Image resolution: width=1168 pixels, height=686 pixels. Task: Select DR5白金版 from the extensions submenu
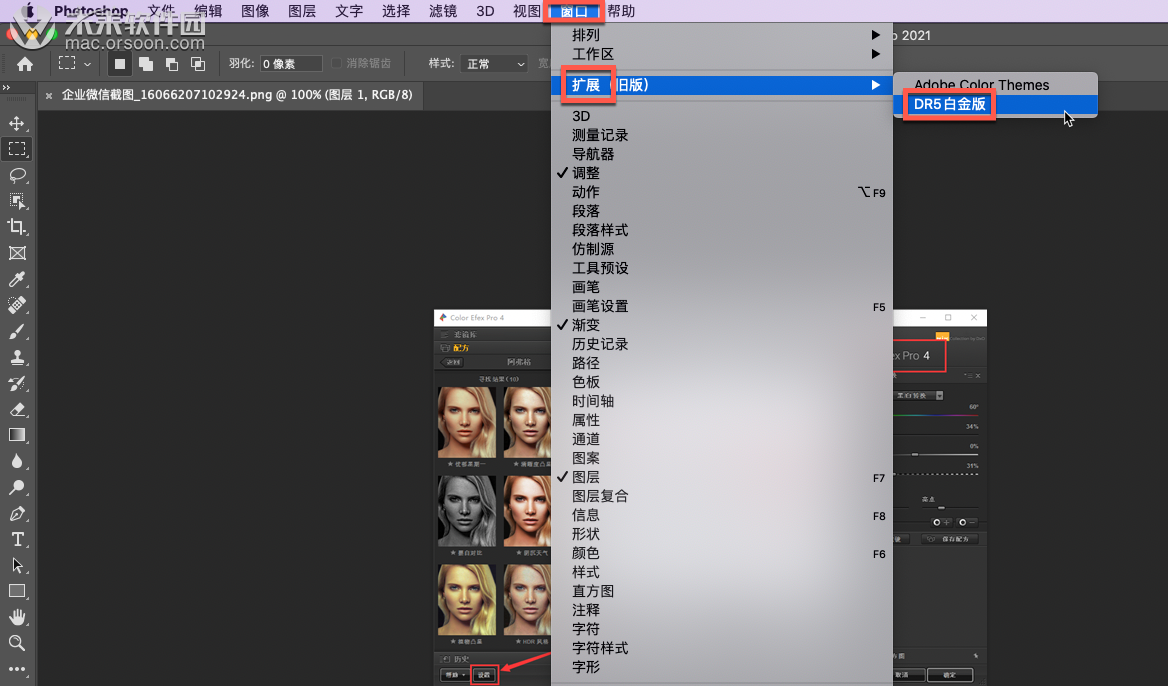point(947,104)
